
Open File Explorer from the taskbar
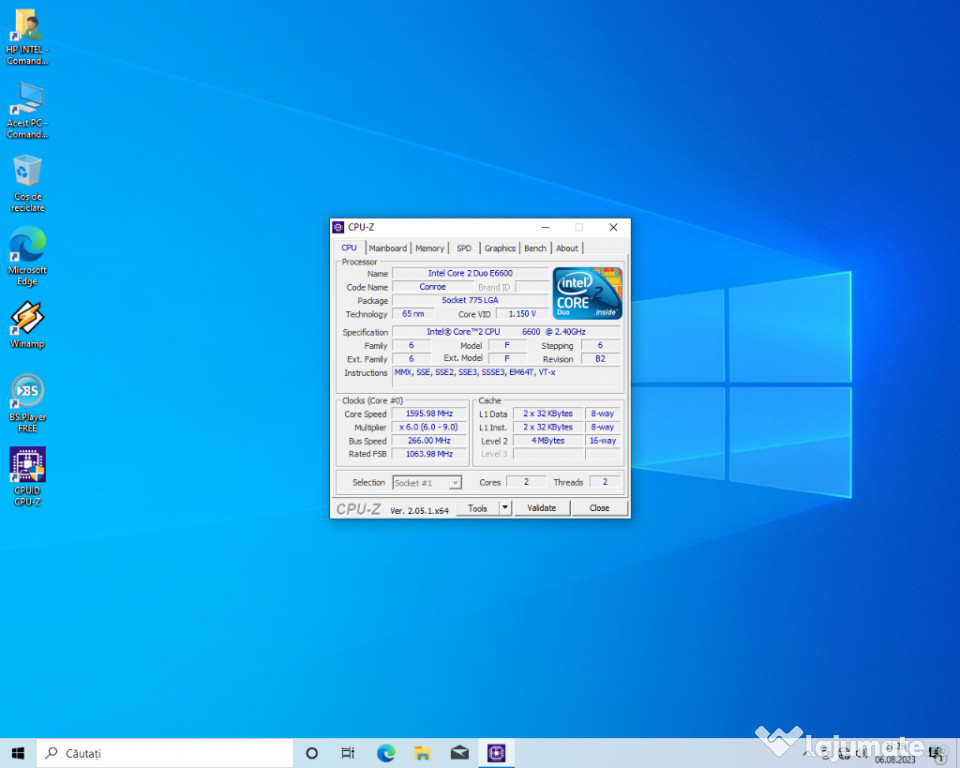[422, 753]
